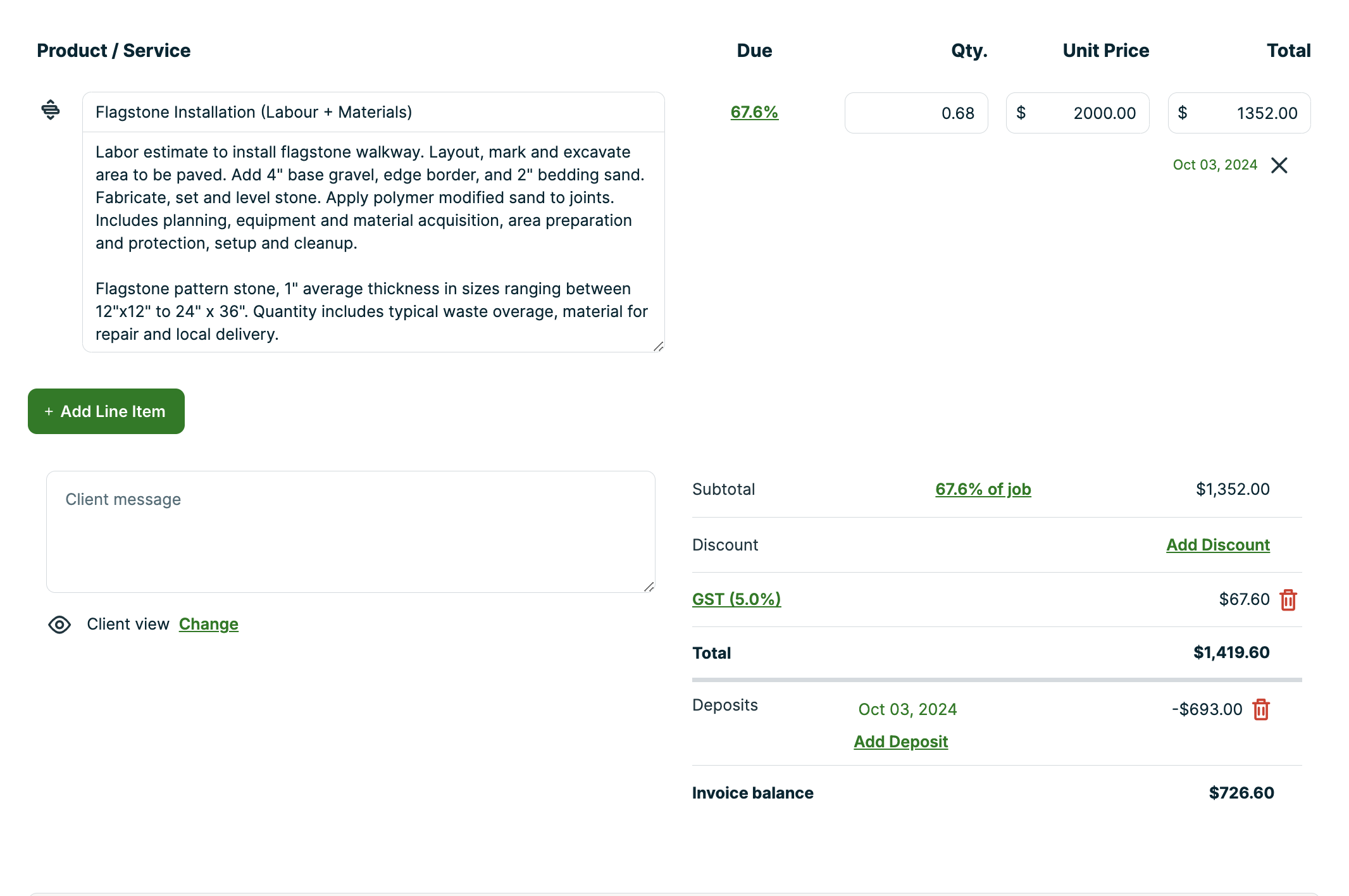Image resolution: width=1349 pixels, height=896 pixels.
Task: Select the Flagstone Installation title field
Action: (x=373, y=111)
